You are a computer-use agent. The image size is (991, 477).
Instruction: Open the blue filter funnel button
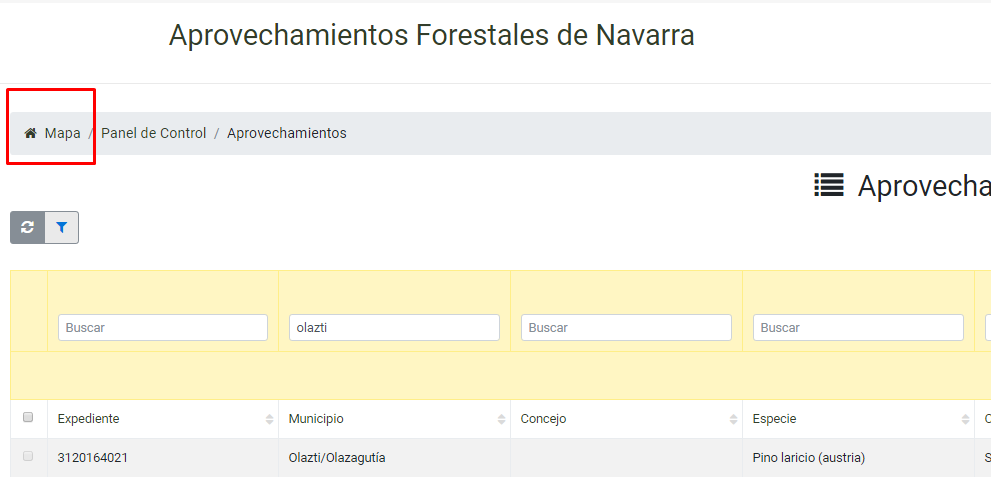61,227
